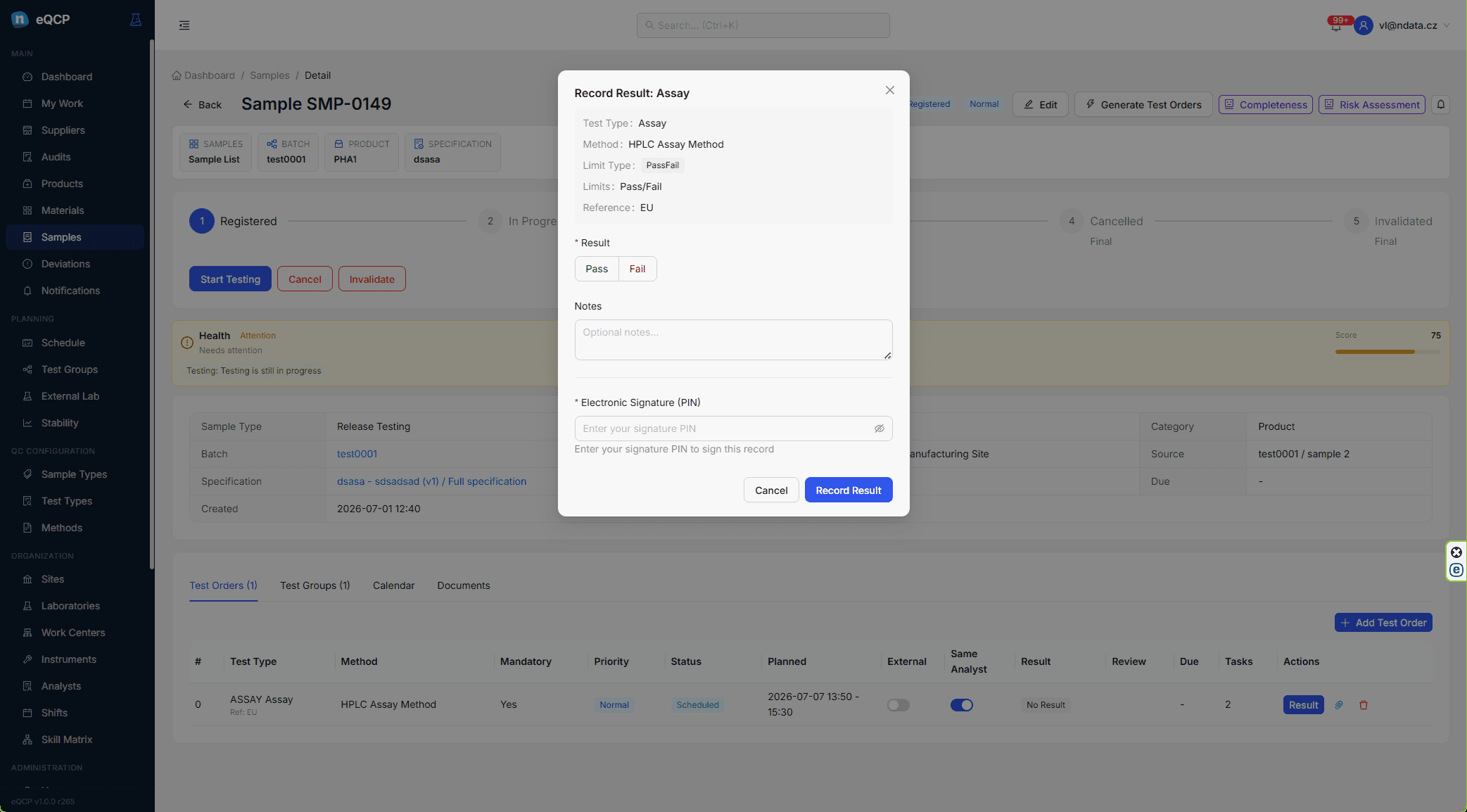Click the Start Testing button
The image size is (1467, 812).
(230, 279)
